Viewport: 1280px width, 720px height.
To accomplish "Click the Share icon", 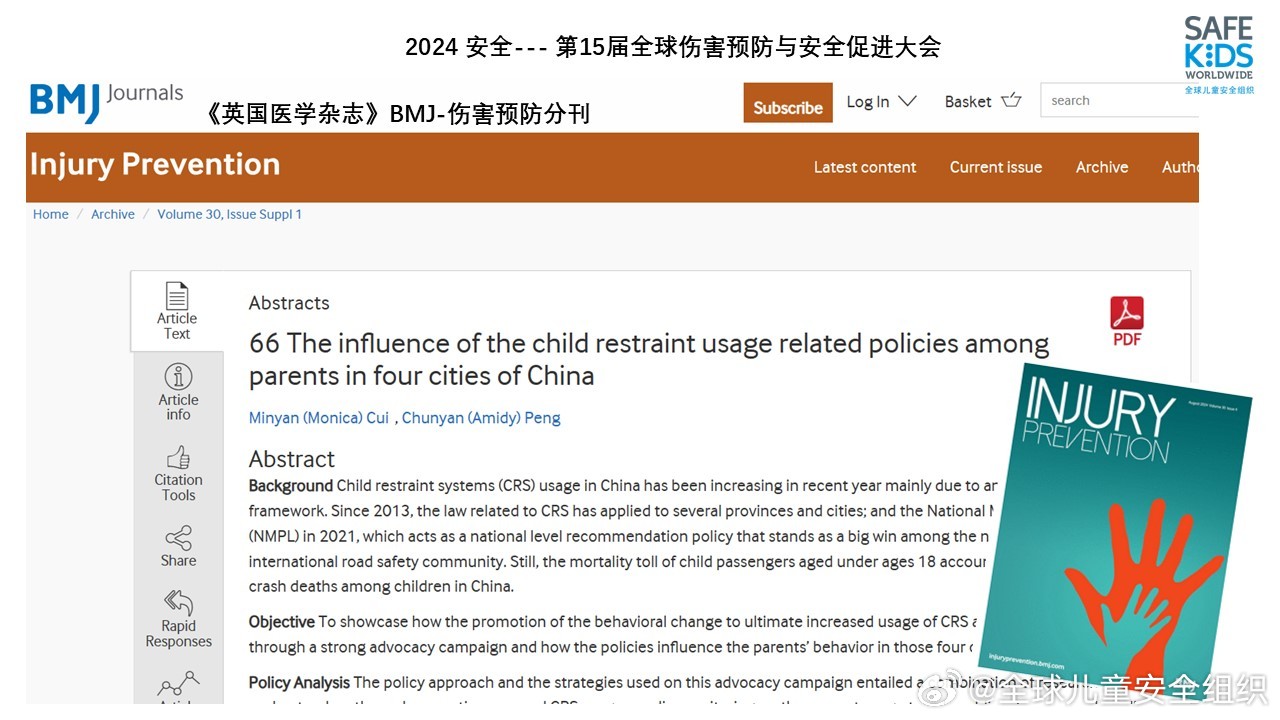I will [x=178, y=538].
